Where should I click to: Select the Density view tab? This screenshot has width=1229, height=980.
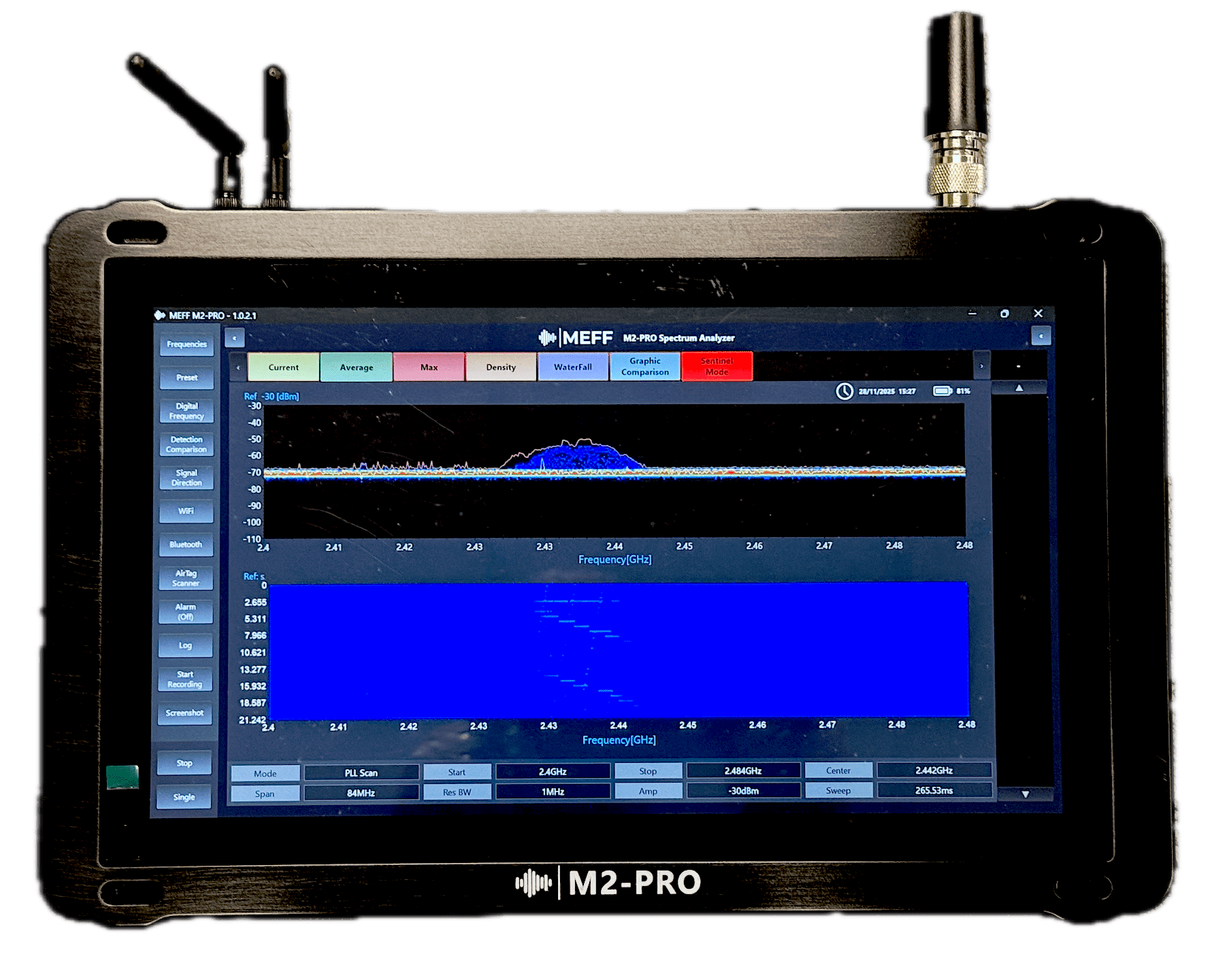tap(500, 367)
